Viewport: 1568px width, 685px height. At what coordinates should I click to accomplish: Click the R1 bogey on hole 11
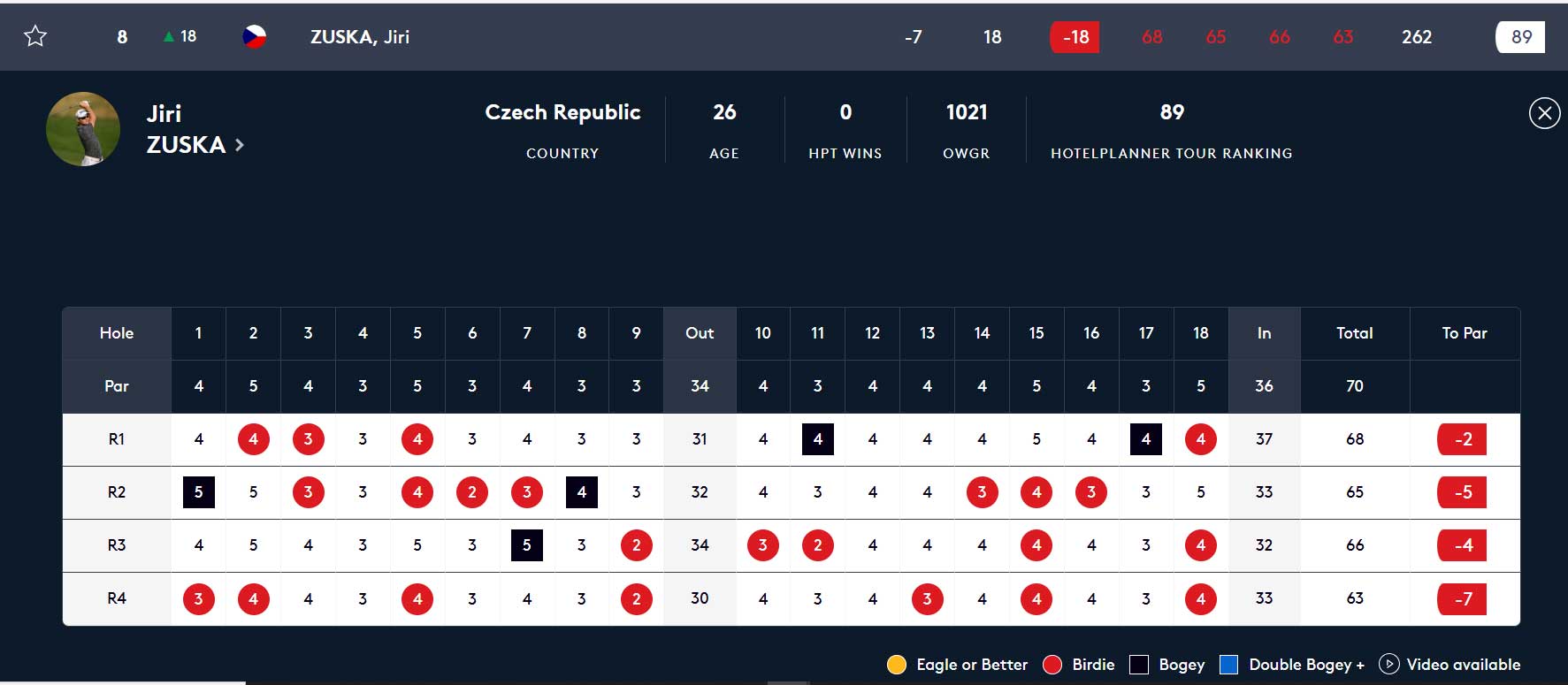pyautogui.click(x=817, y=439)
